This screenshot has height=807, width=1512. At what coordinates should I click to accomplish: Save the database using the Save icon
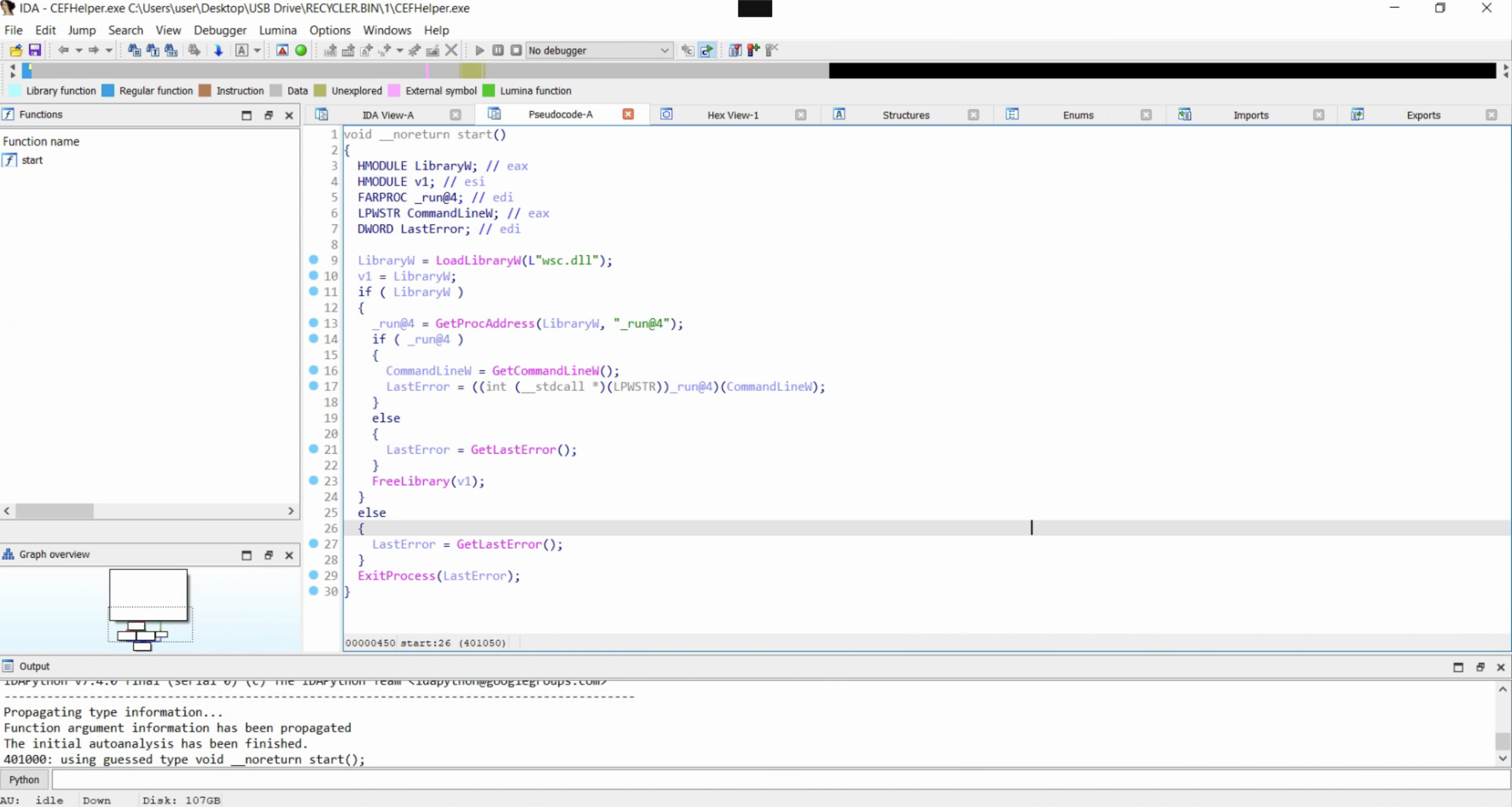(35, 50)
